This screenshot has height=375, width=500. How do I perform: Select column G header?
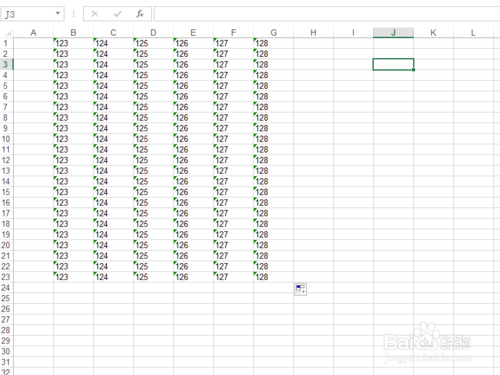point(273,33)
